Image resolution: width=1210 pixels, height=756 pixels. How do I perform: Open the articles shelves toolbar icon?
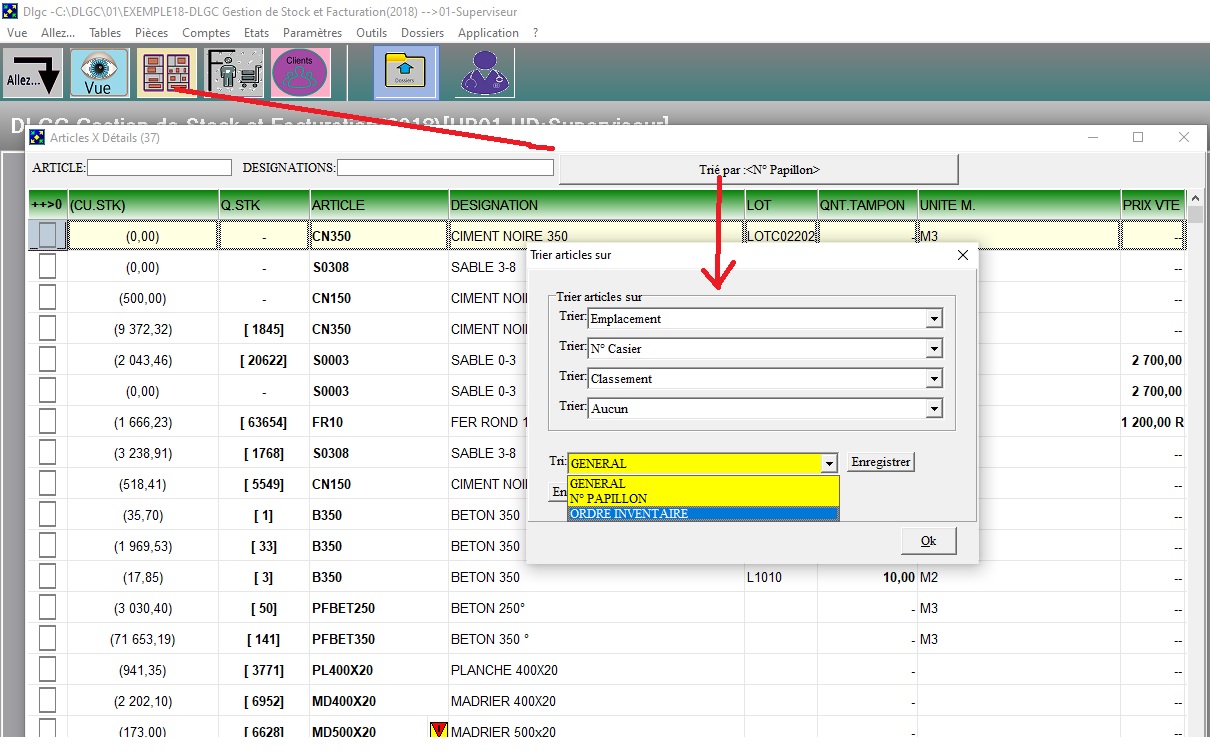point(165,74)
